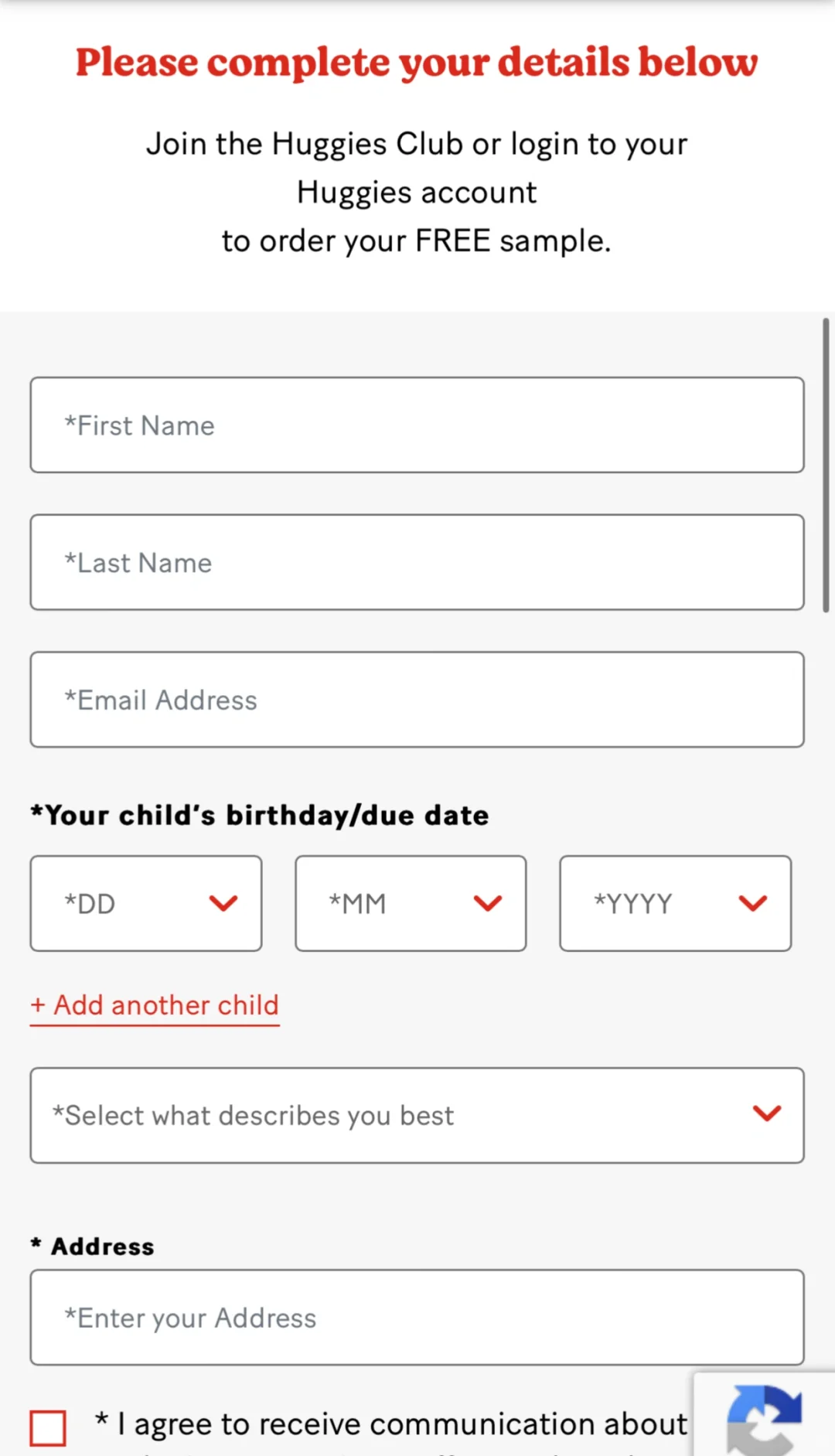Click the Last Name input field
This screenshot has width=835, height=1456.
click(417, 562)
